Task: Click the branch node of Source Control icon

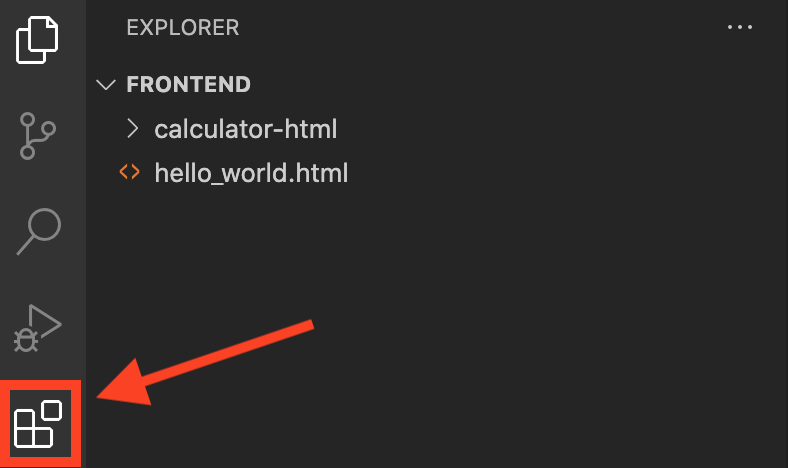Action: click(49, 130)
